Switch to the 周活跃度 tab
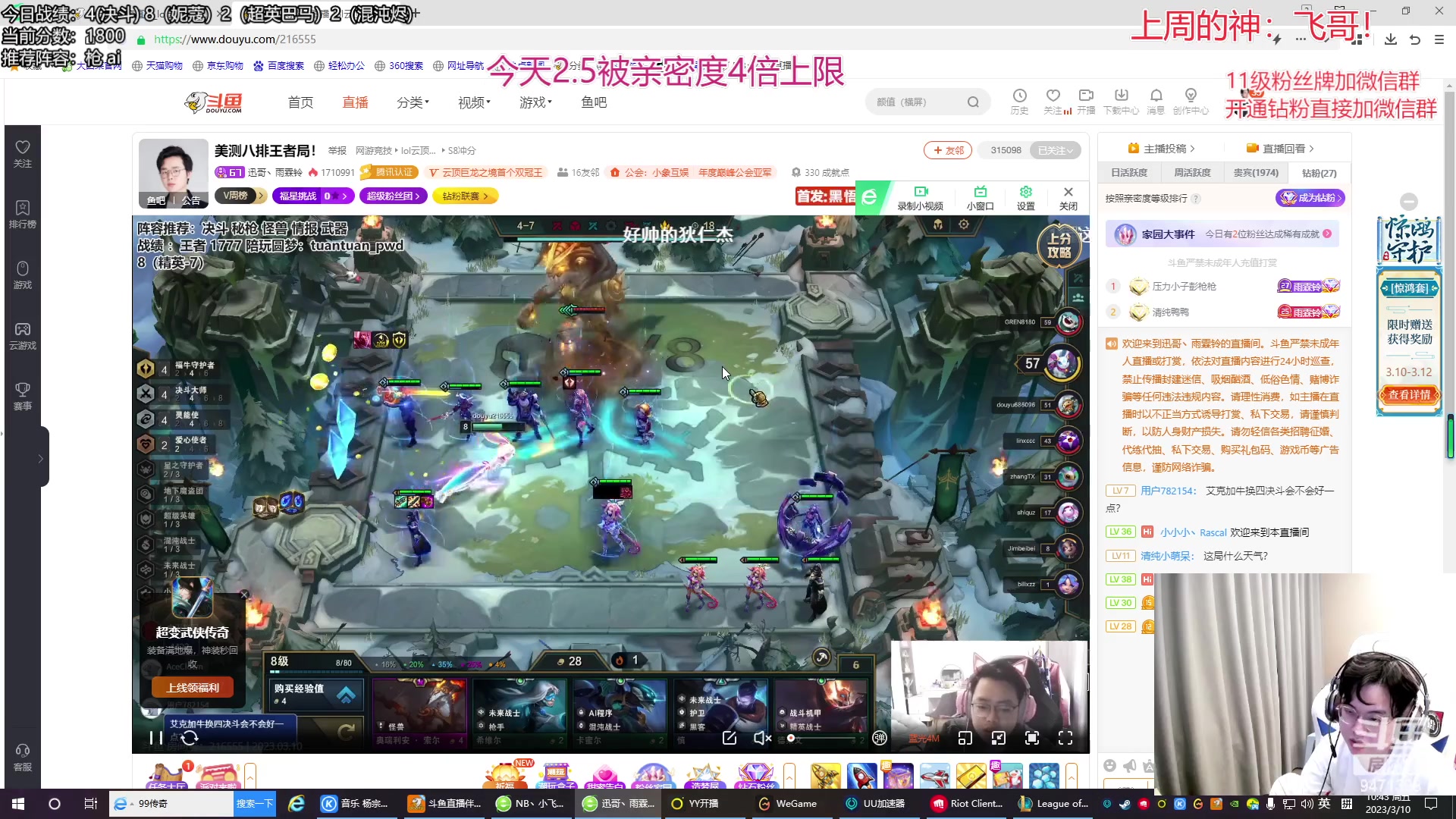 point(1191,173)
